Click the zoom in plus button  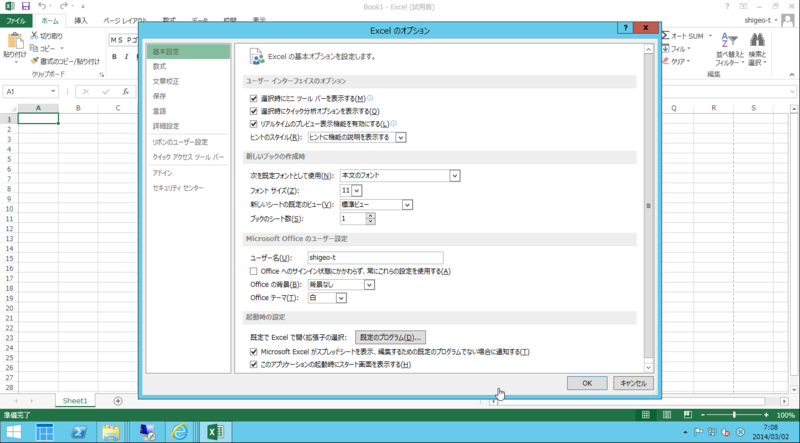[766, 415]
